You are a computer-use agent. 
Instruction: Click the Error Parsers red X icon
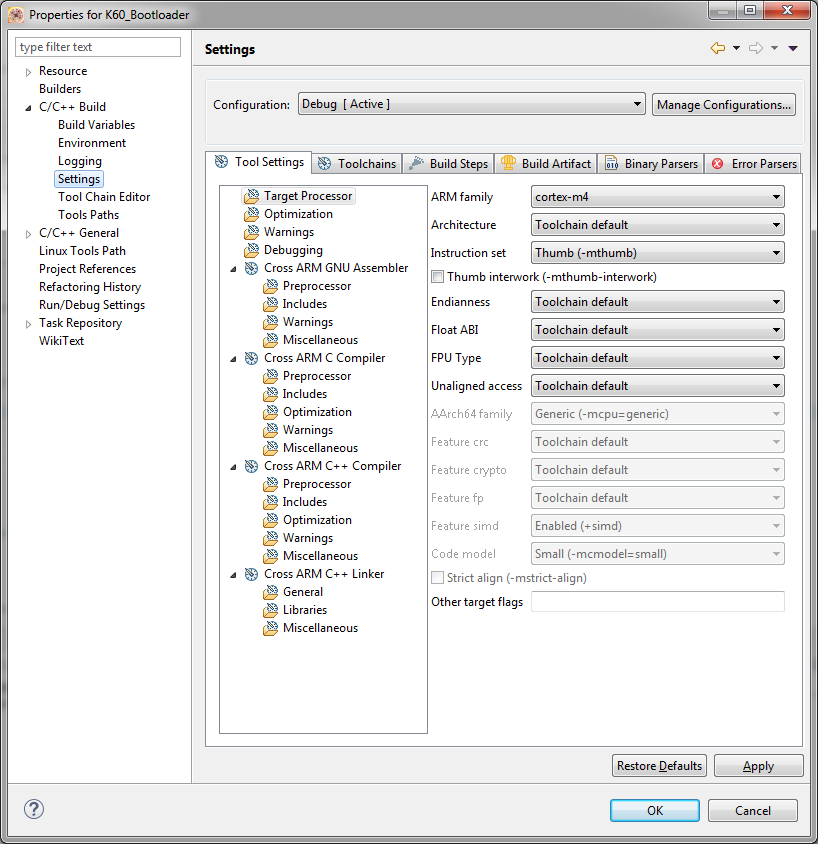[x=717, y=164]
